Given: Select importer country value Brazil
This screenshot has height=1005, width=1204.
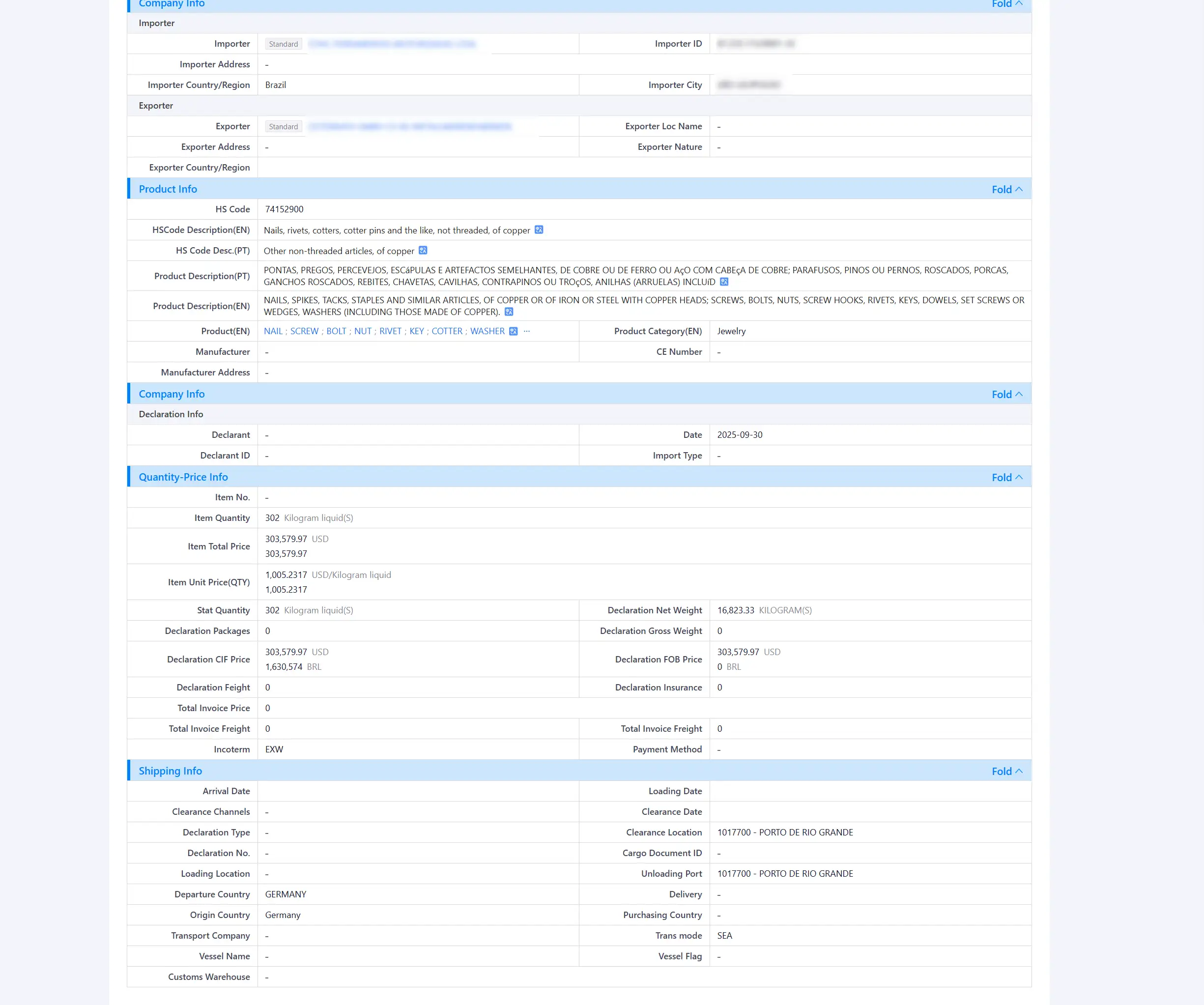Looking at the screenshot, I should (275, 85).
